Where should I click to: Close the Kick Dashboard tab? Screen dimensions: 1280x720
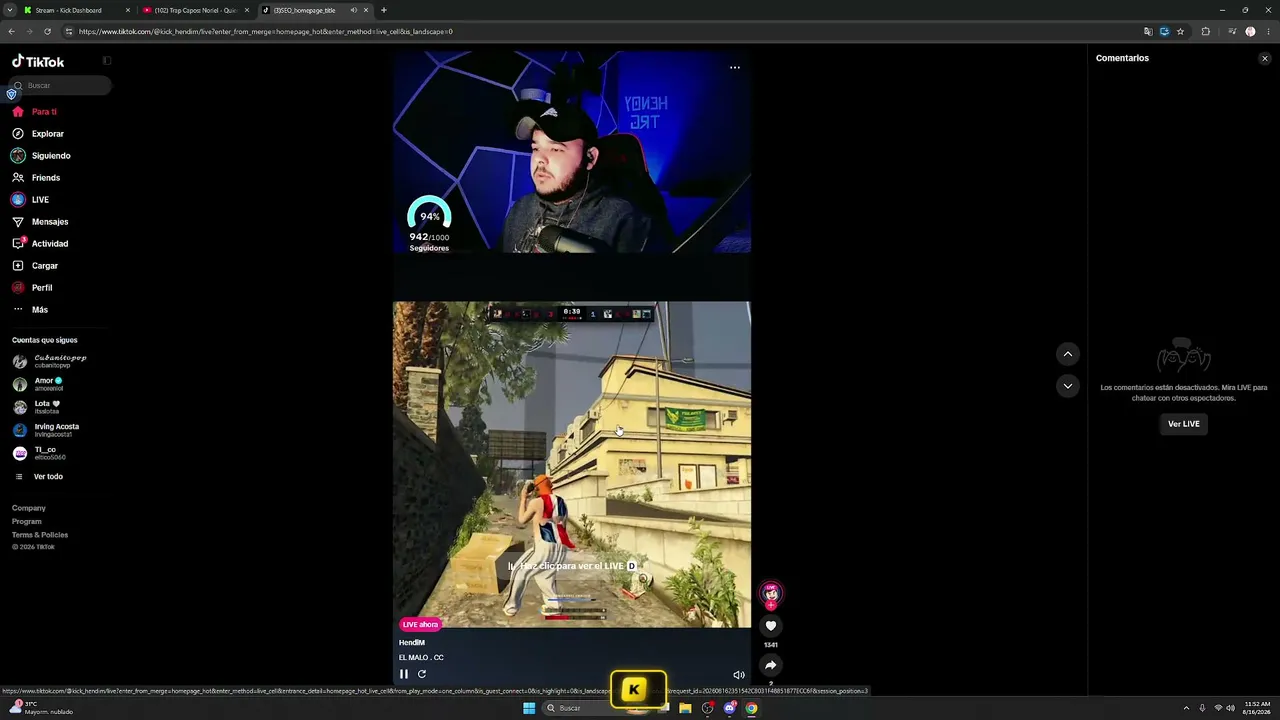point(128,10)
